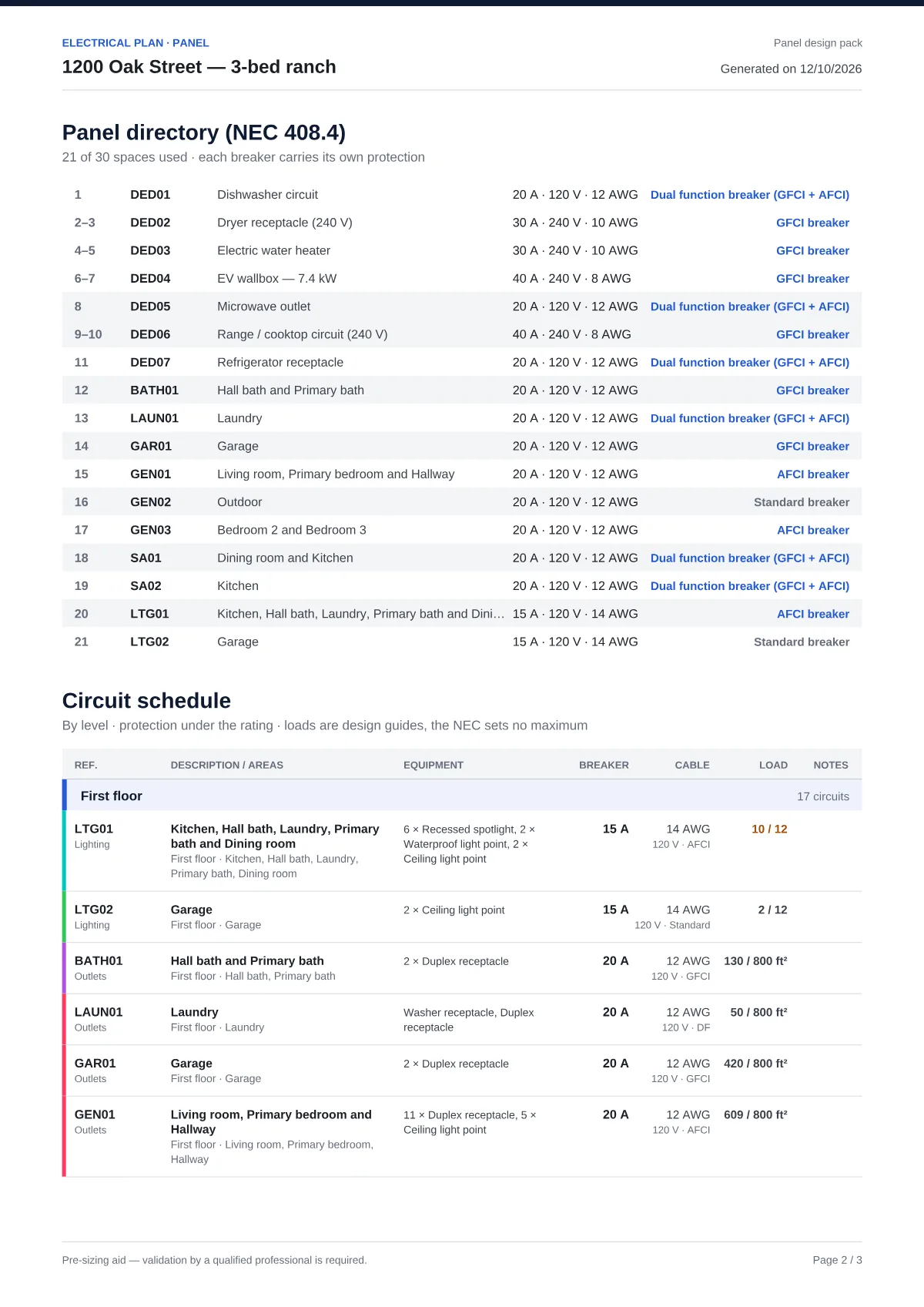924x1307 pixels.
Task: Click the "Panel design pack" label
Action: (818, 43)
